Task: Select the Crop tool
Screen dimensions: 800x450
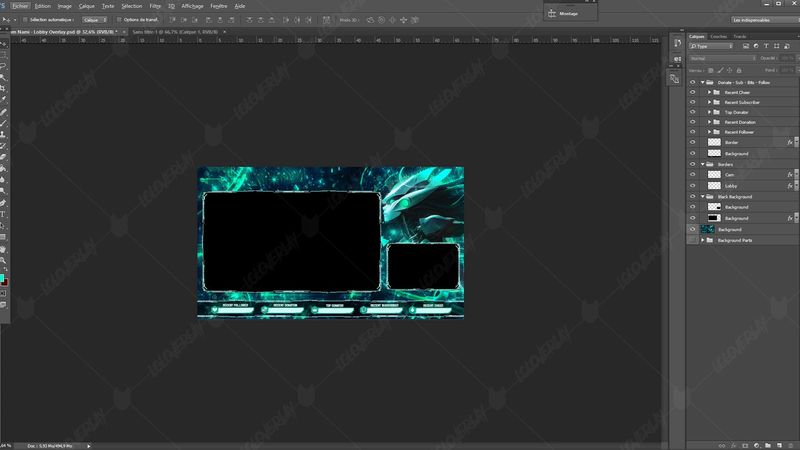Action: 4,88
